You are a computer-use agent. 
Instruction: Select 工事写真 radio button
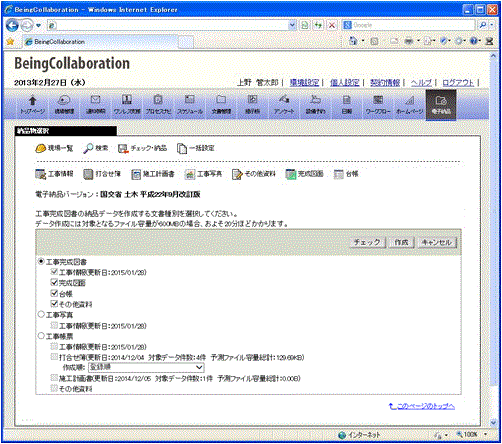click(41, 314)
